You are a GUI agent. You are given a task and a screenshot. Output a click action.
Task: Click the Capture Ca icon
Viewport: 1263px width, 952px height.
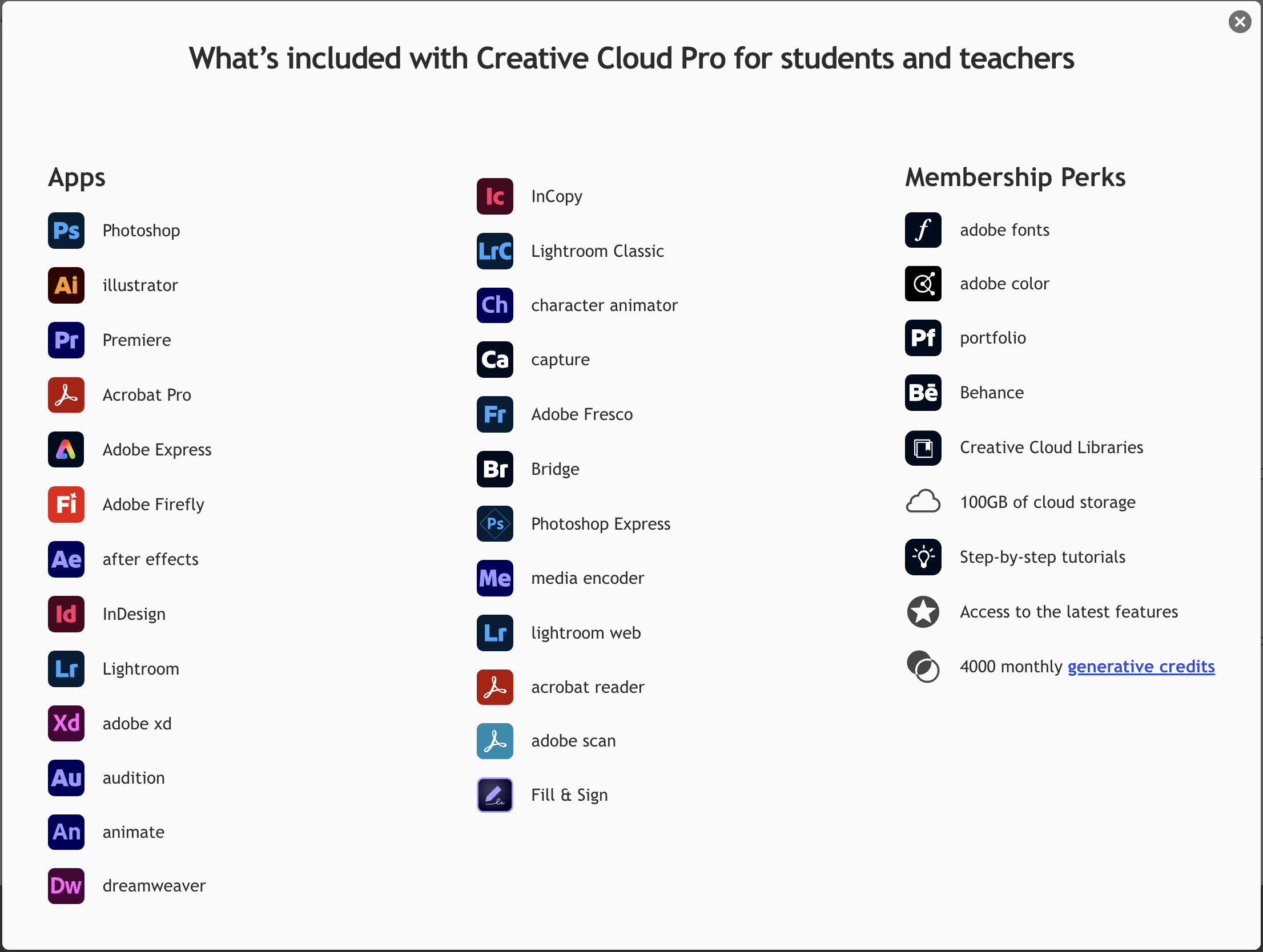[495, 360]
